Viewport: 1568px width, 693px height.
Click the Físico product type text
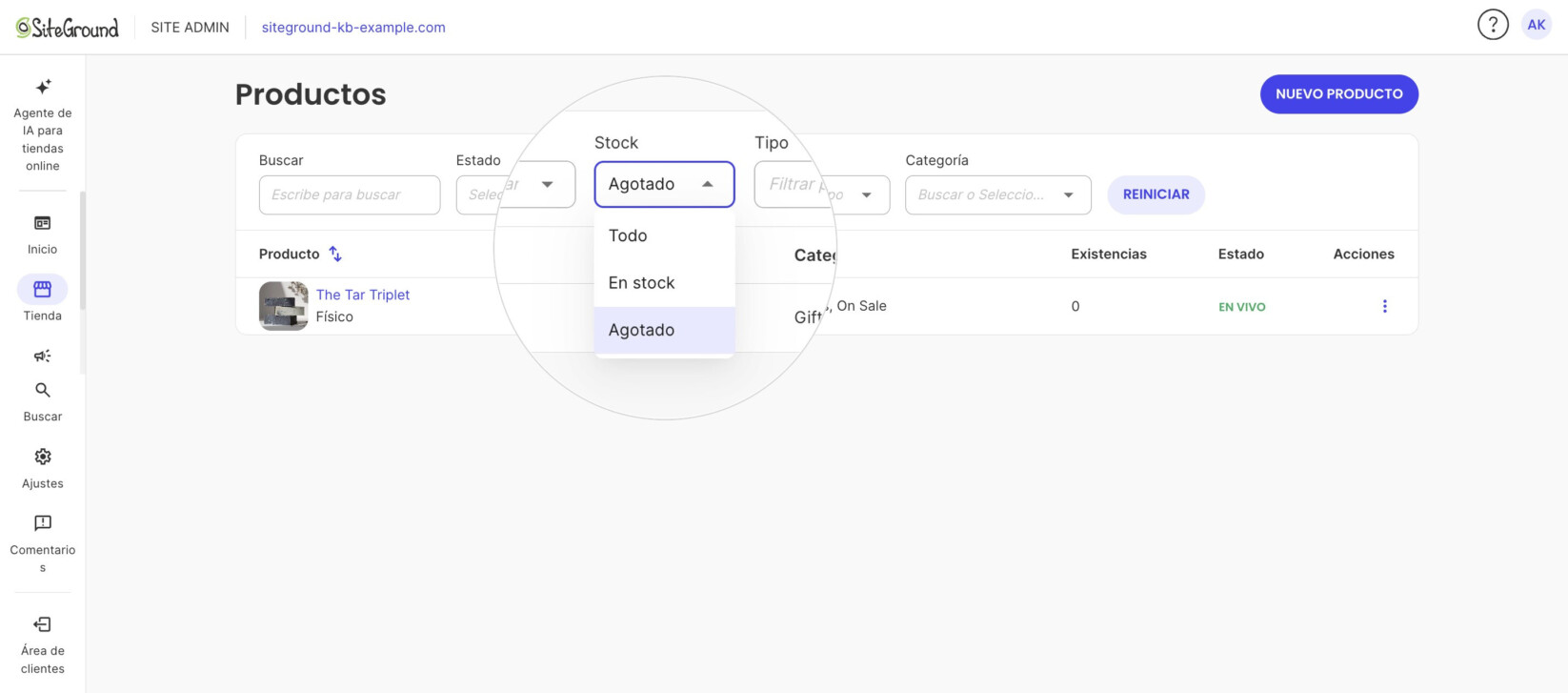click(x=334, y=316)
